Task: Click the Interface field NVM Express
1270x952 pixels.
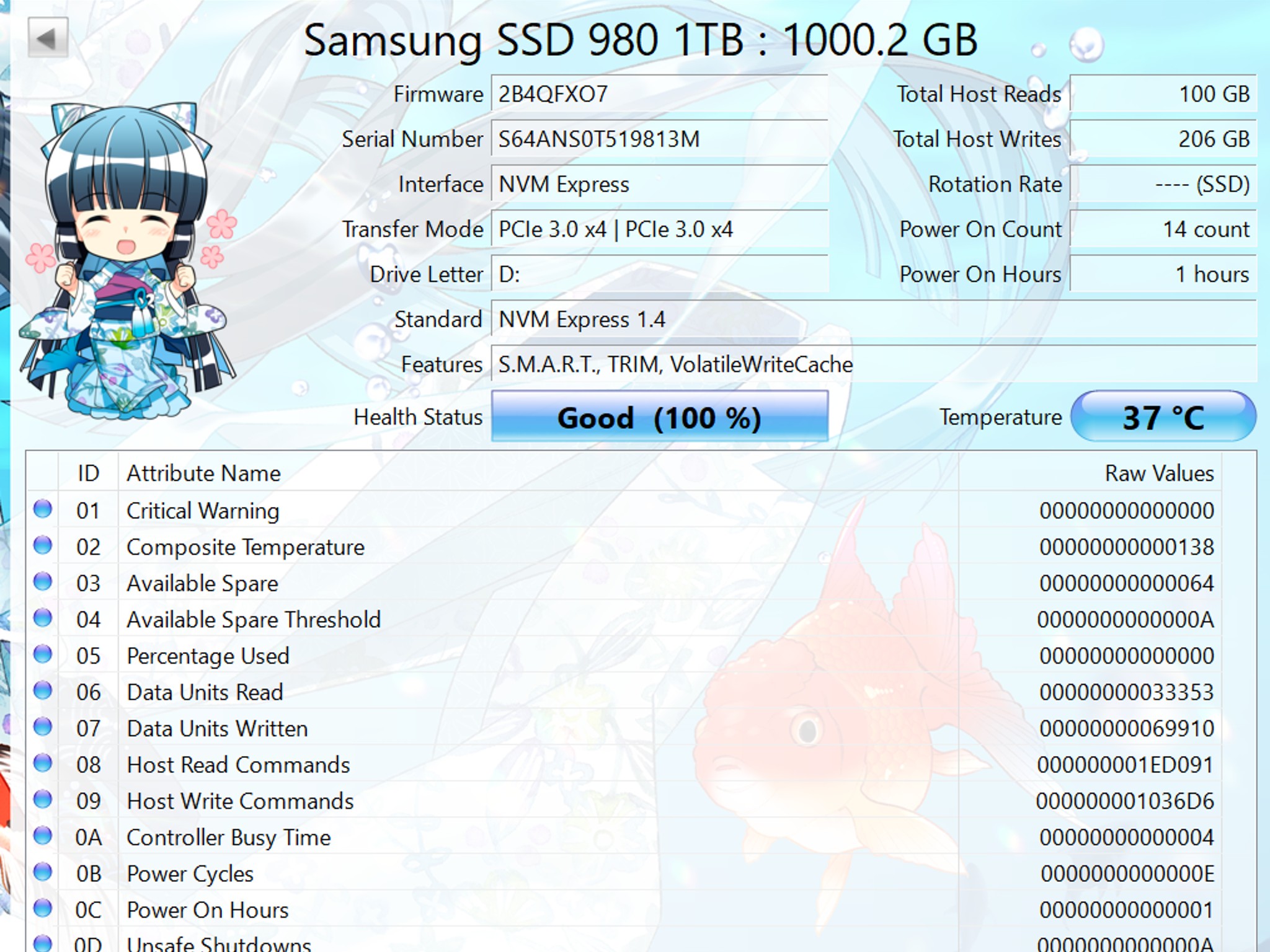Action: pos(659,184)
